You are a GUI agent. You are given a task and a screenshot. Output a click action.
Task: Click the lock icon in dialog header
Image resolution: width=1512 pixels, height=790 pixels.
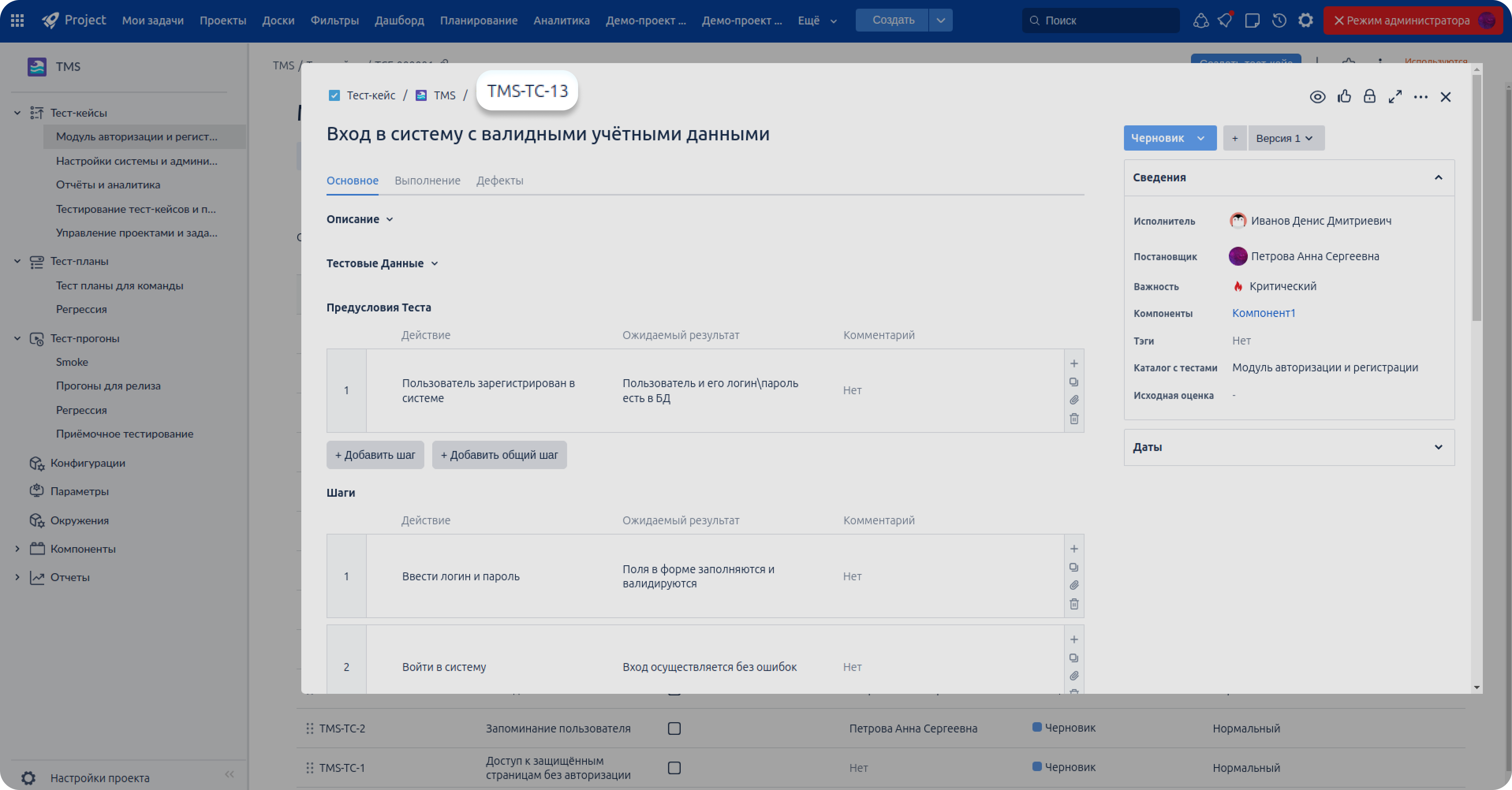[x=1369, y=97]
